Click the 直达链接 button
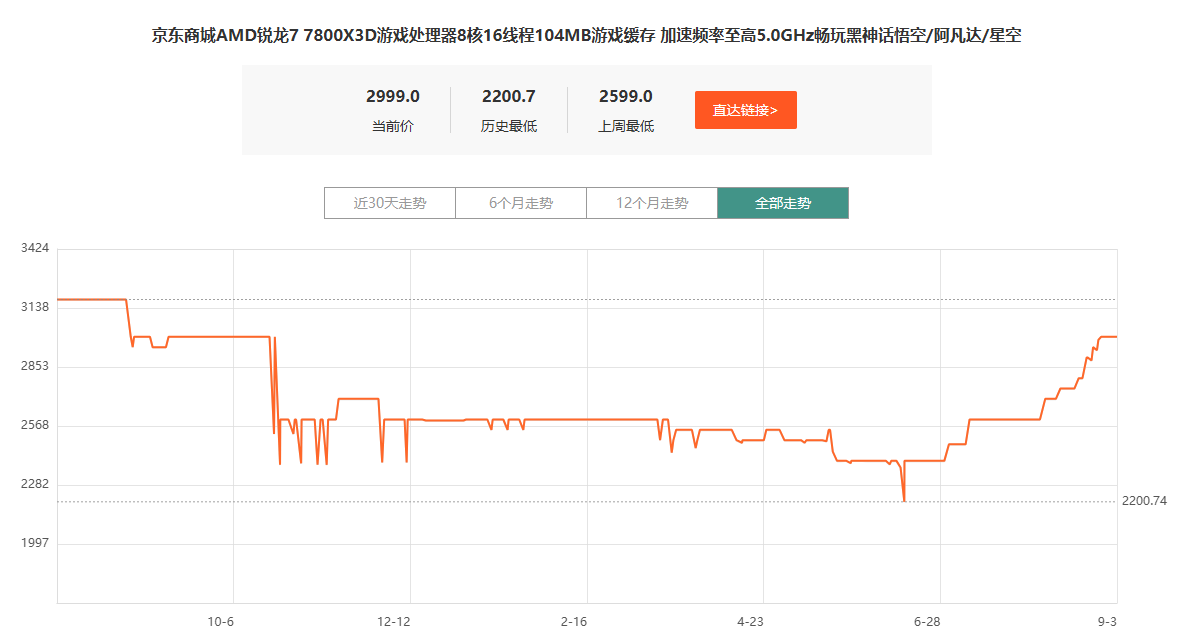This screenshot has height=643, width=1181. click(x=745, y=109)
